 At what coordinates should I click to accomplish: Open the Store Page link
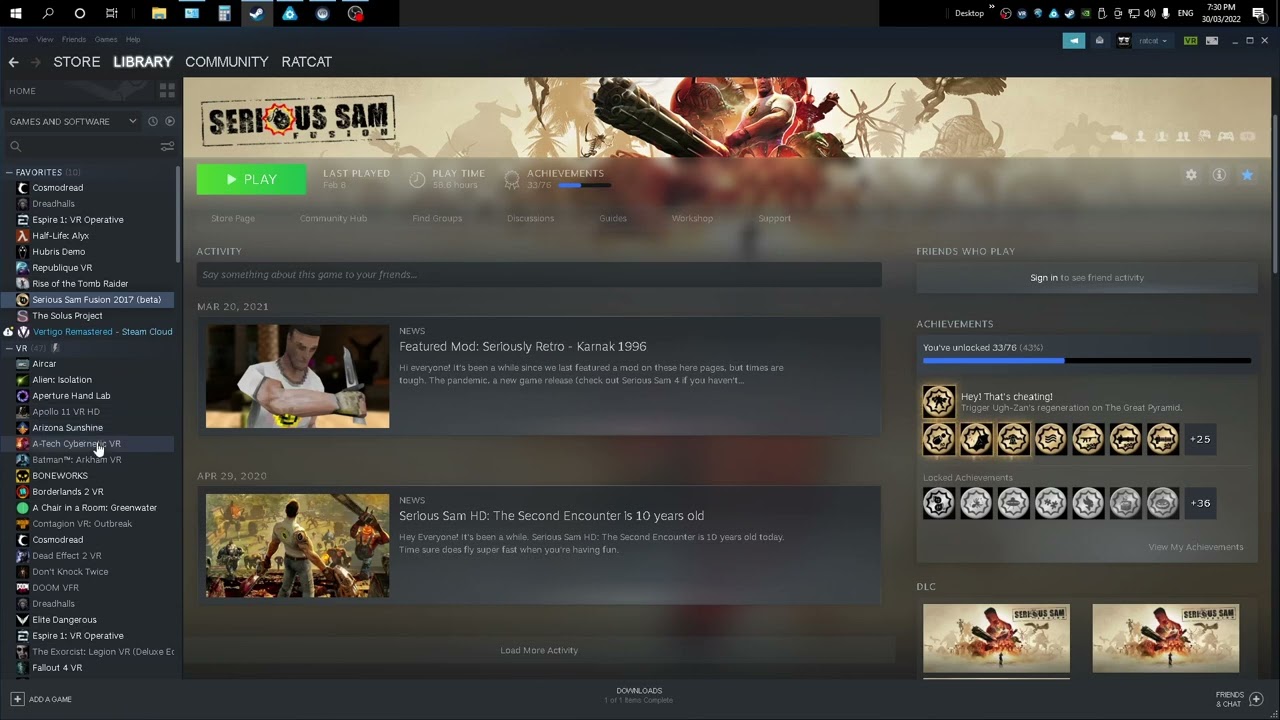233,218
